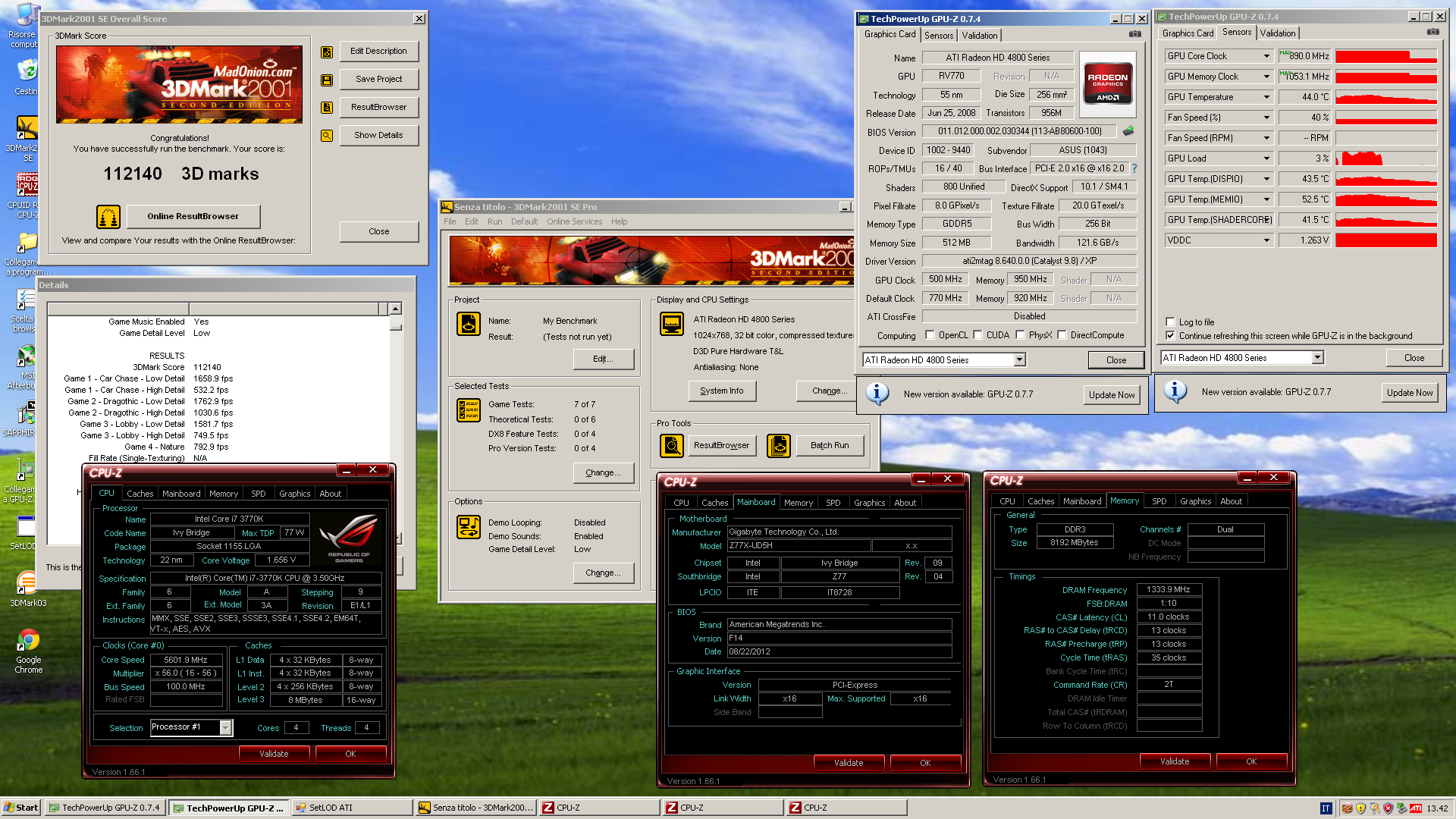Click the GPU Core Clock red sensor graph
This screenshot has width=1456, height=819.
(1385, 56)
